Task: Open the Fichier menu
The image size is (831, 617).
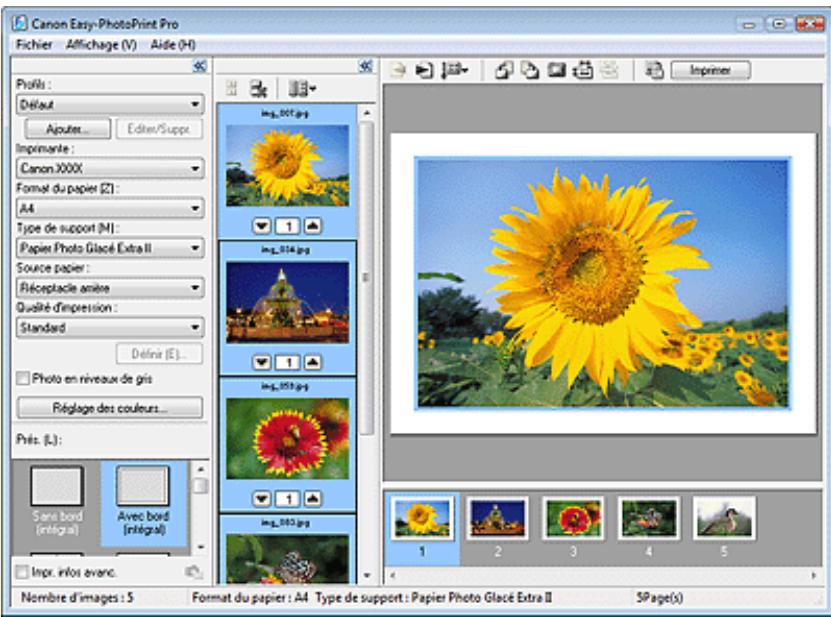Action: (34, 45)
